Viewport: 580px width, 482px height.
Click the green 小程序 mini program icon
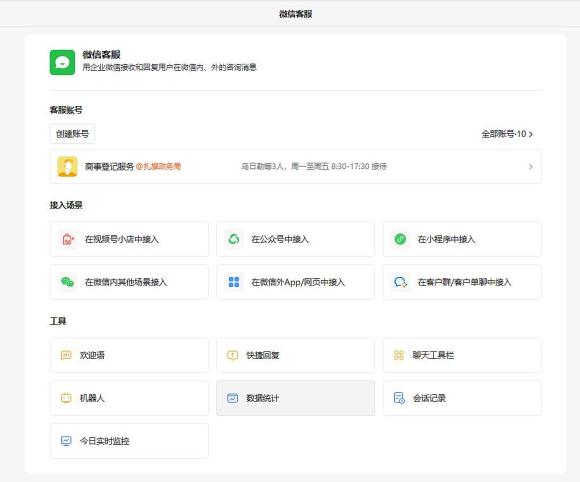point(400,239)
